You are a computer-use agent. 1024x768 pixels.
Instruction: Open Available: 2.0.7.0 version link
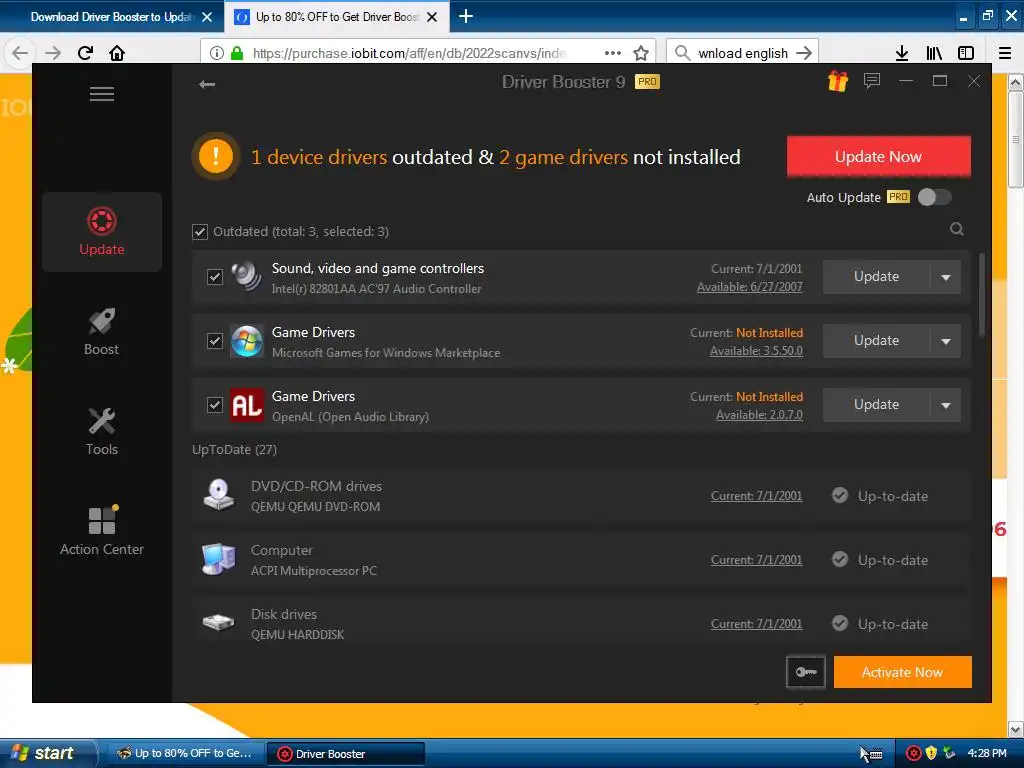(759, 415)
